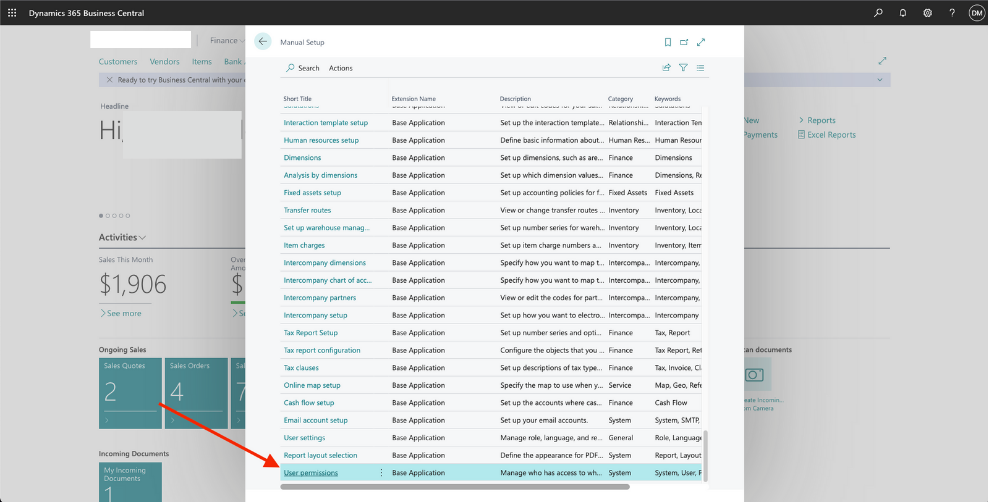The width and height of the screenshot is (988, 502).
Task: Click Search in the Manual Setup toolbar
Action: click(x=303, y=68)
